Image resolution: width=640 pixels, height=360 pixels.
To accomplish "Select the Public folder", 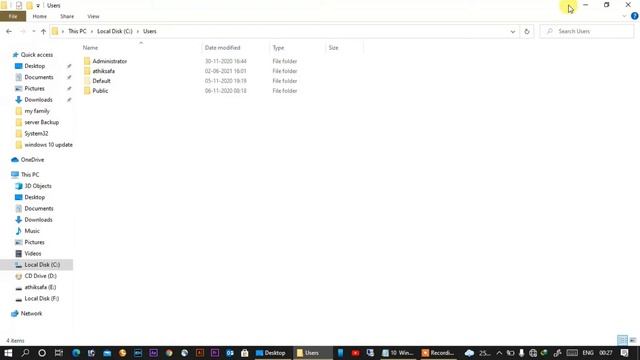I will [100, 91].
